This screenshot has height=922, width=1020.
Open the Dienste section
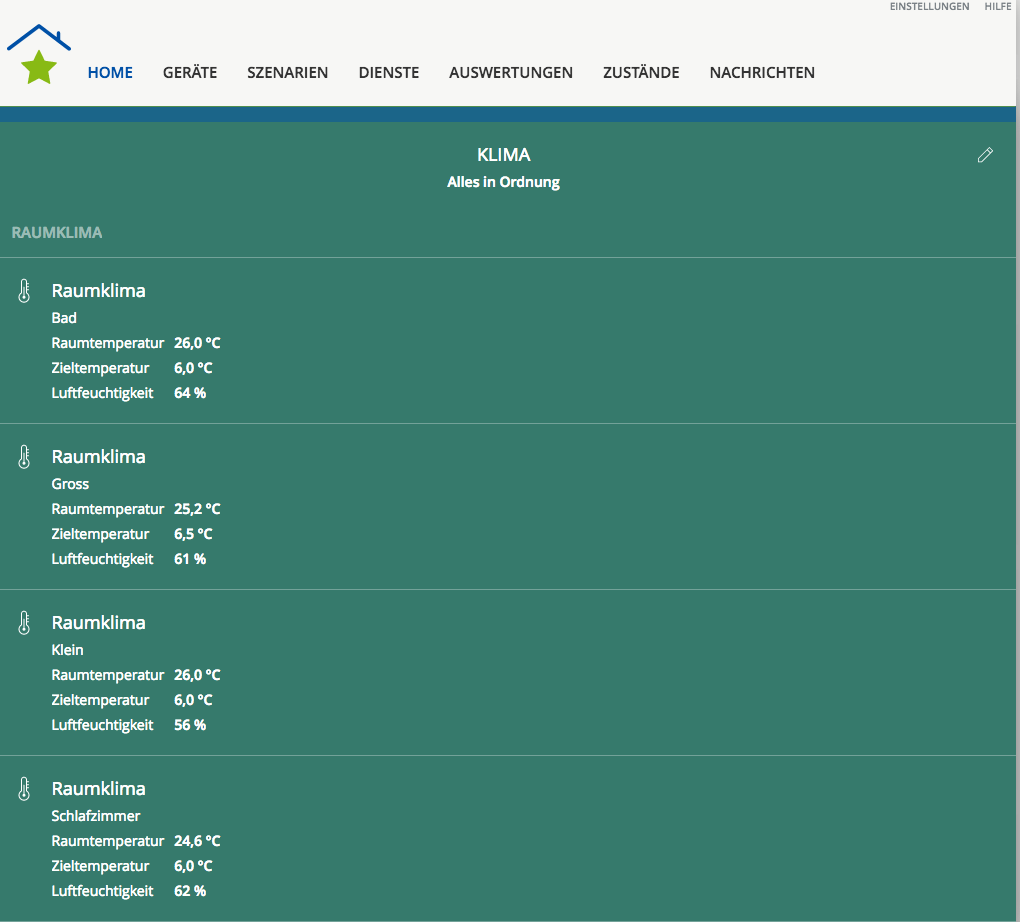click(389, 73)
